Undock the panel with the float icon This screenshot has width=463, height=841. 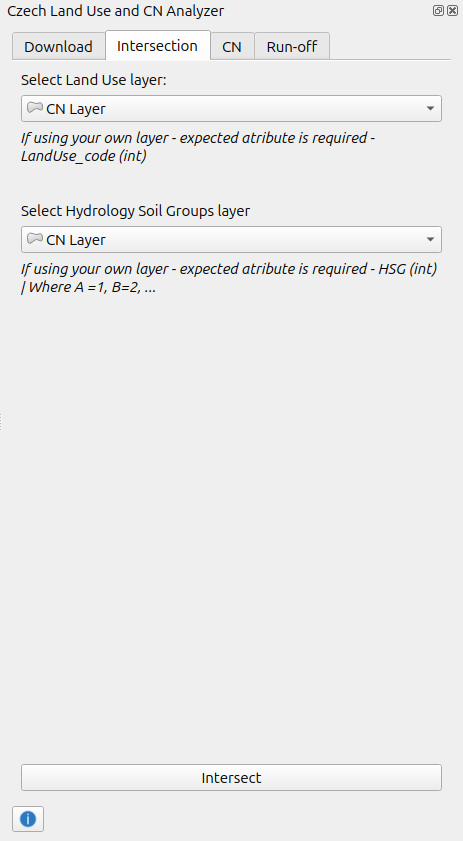[438, 10]
